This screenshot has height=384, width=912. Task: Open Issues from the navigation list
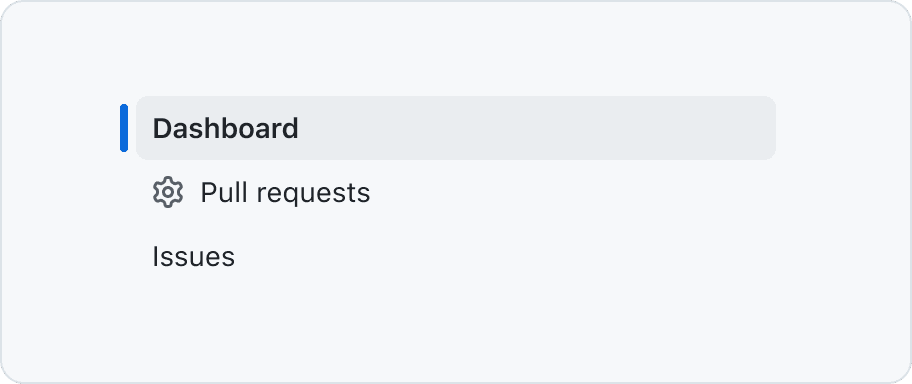click(x=456, y=256)
